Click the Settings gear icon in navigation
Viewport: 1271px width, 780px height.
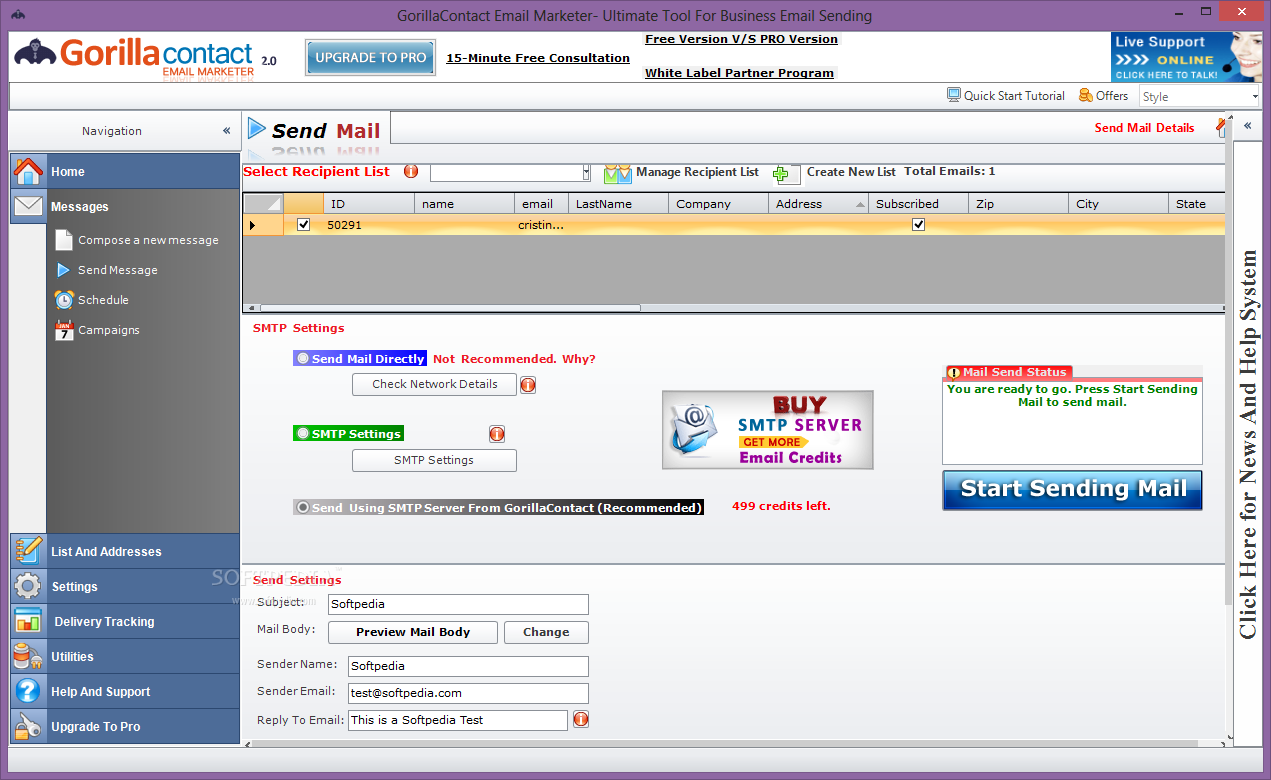(x=28, y=586)
